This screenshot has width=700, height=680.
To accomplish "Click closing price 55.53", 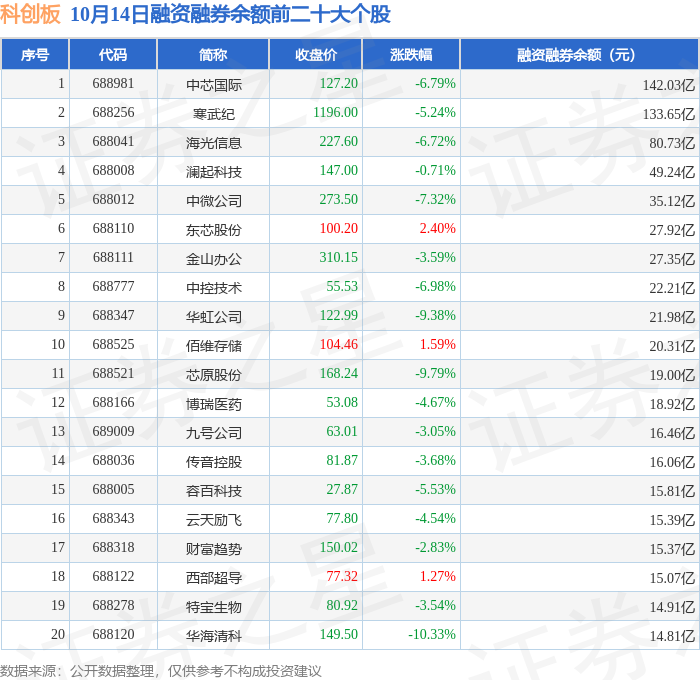I will 342,287.
